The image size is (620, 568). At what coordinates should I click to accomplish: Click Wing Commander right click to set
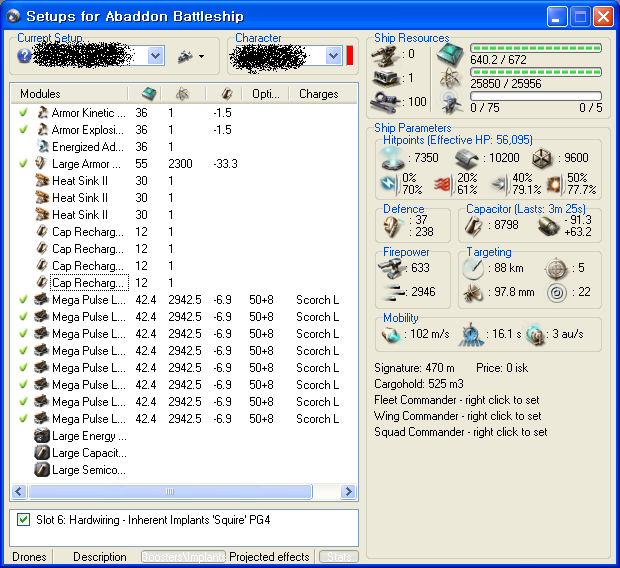[457, 416]
